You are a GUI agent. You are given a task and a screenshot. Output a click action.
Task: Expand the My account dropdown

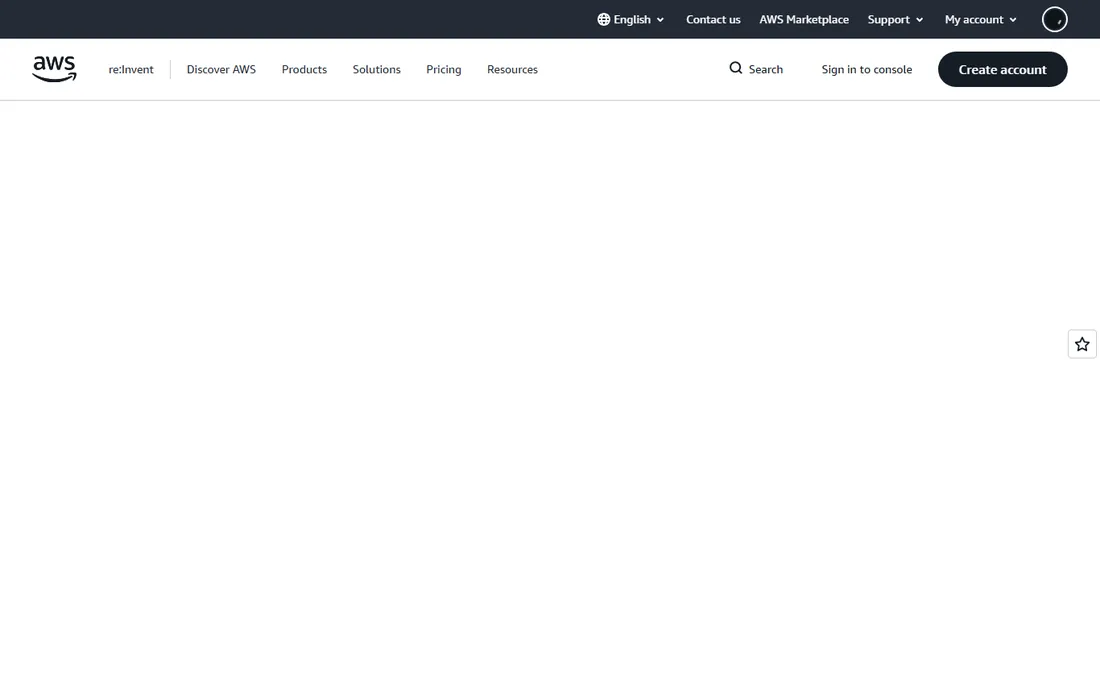[981, 20]
